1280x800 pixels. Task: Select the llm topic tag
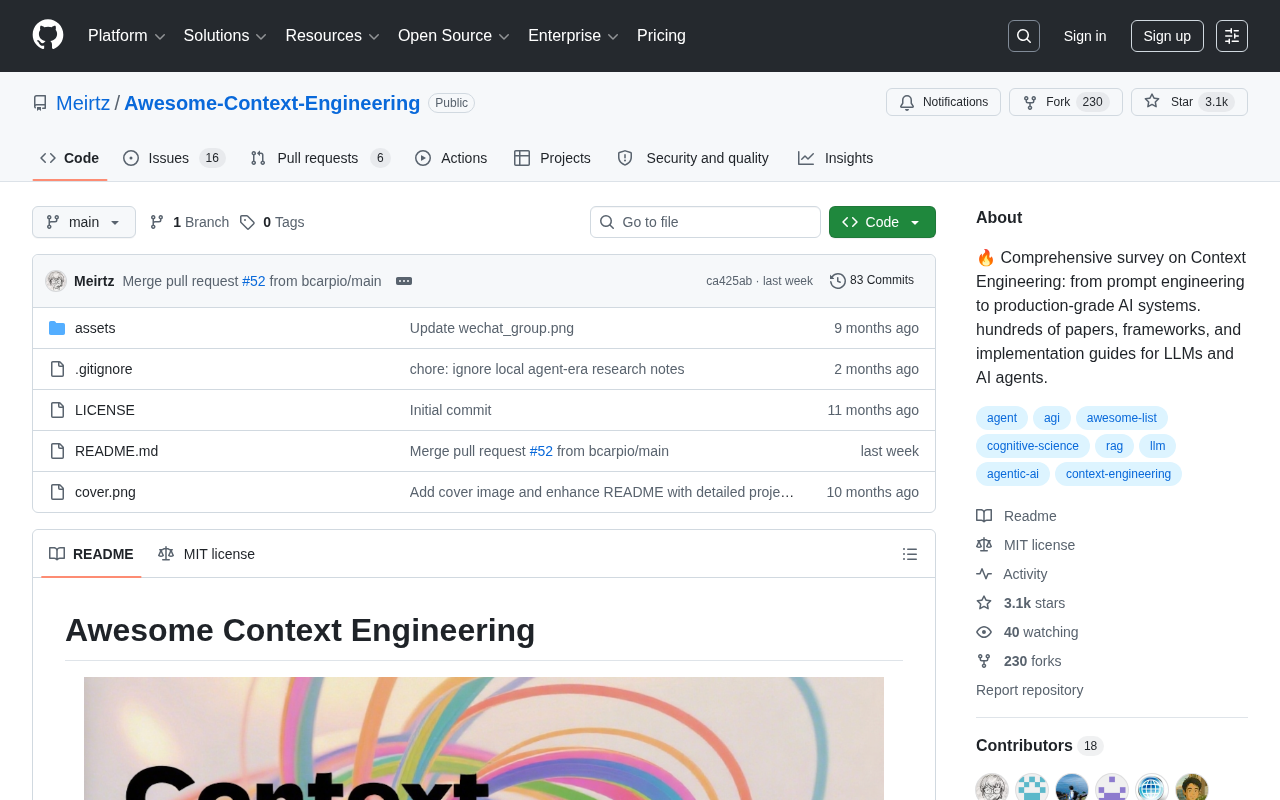pos(1158,446)
